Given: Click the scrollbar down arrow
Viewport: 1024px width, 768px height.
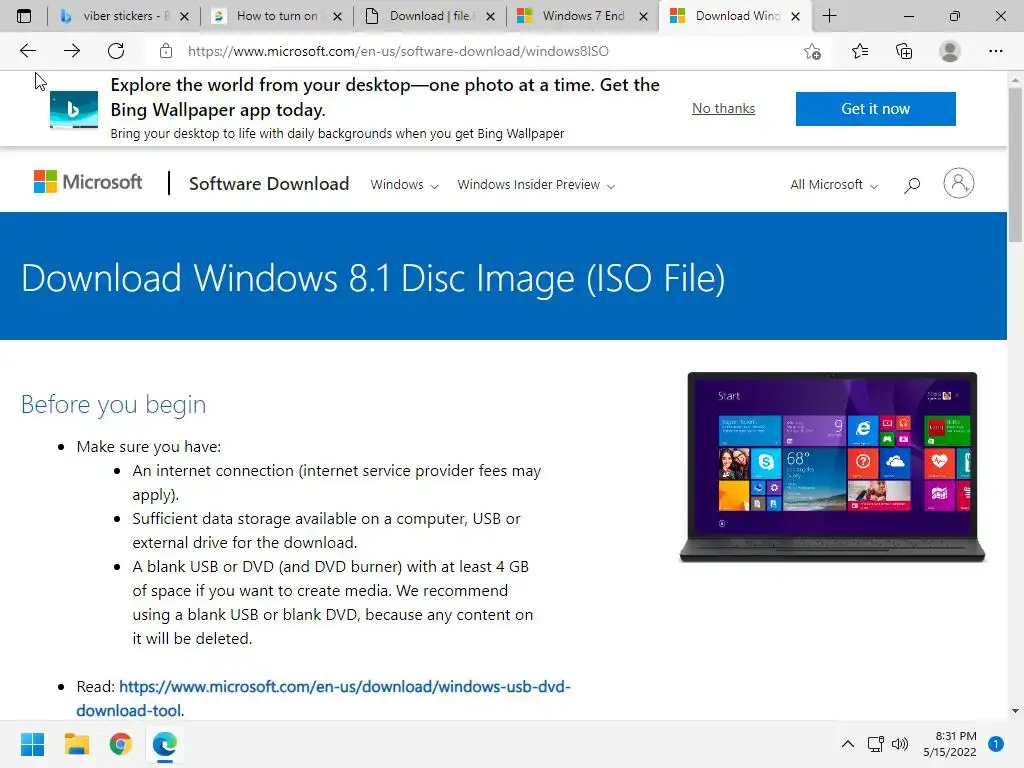Looking at the screenshot, I should coord(1015,711).
